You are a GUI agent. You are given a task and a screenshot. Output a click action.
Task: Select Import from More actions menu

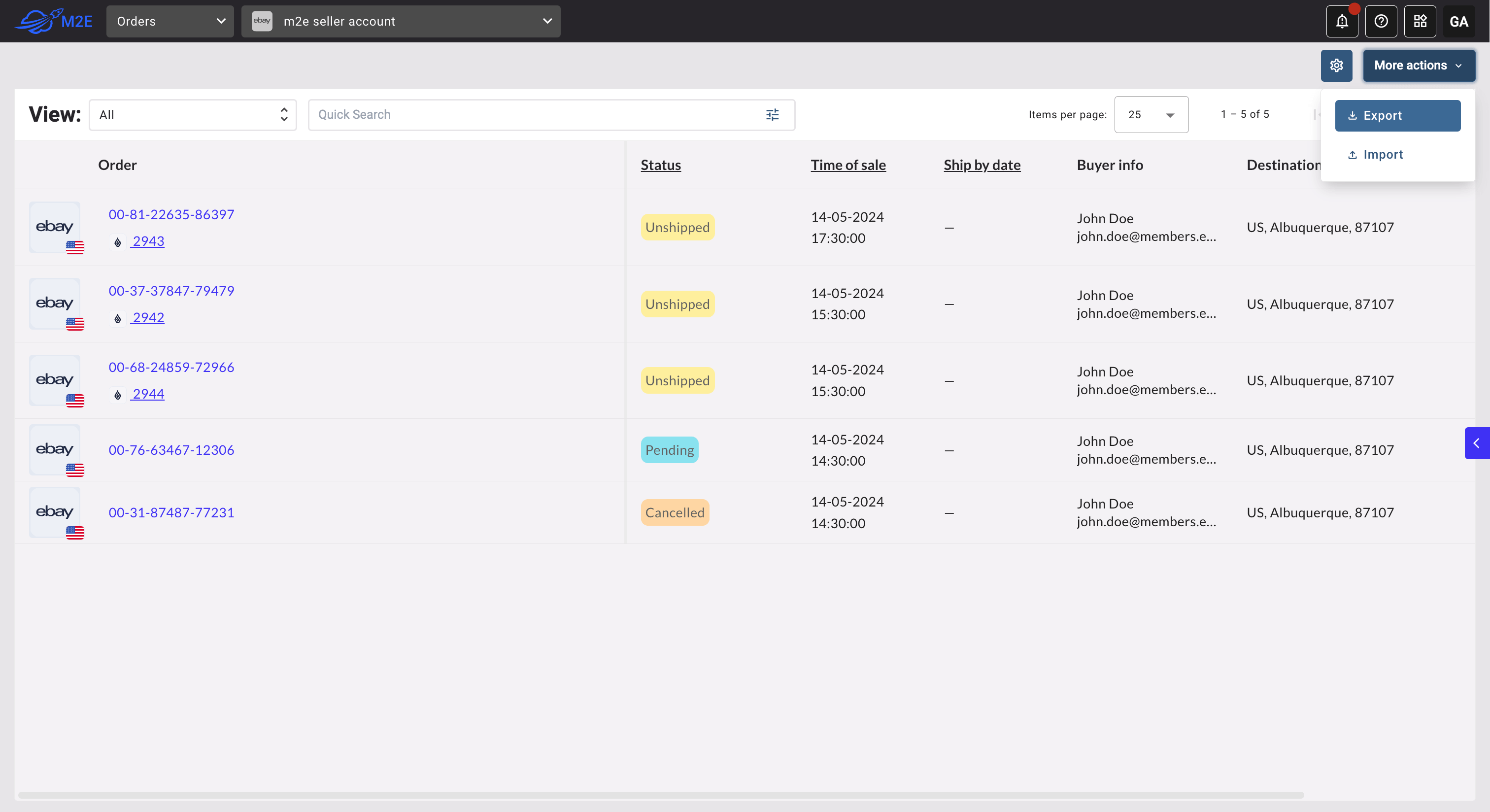click(1383, 154)
